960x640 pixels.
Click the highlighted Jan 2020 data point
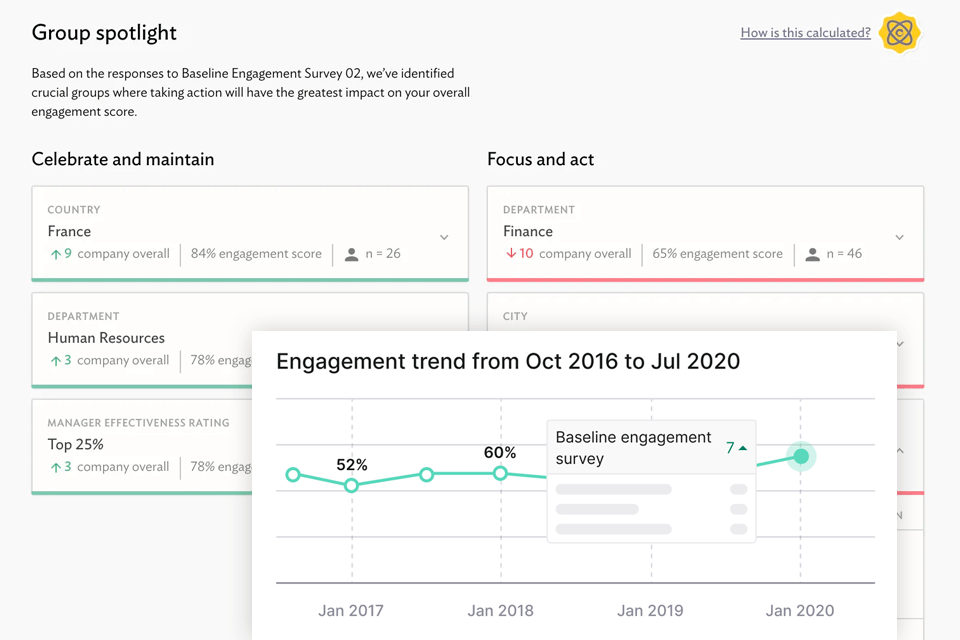801,456
